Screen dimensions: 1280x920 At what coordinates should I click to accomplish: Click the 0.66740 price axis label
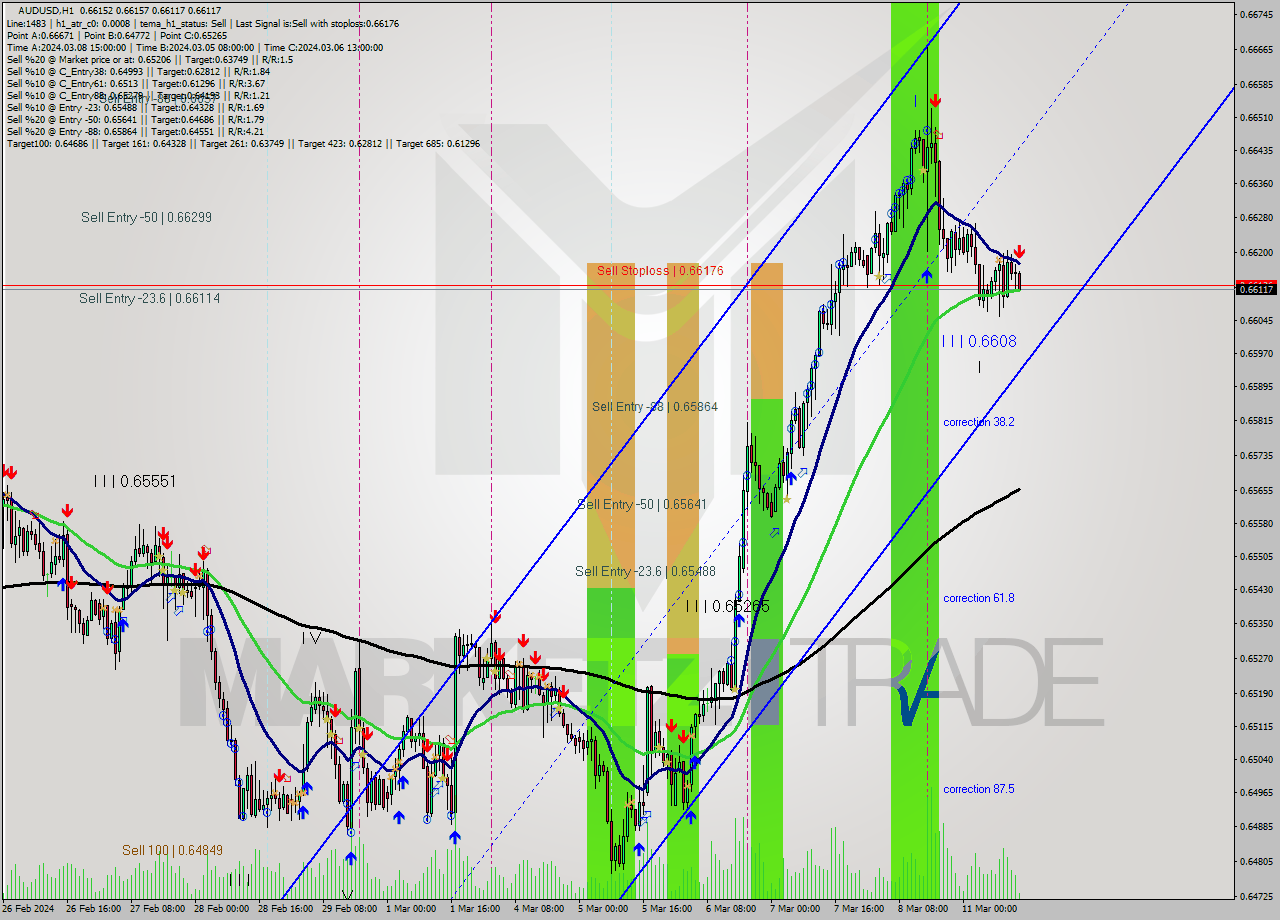click(1256, 14)
